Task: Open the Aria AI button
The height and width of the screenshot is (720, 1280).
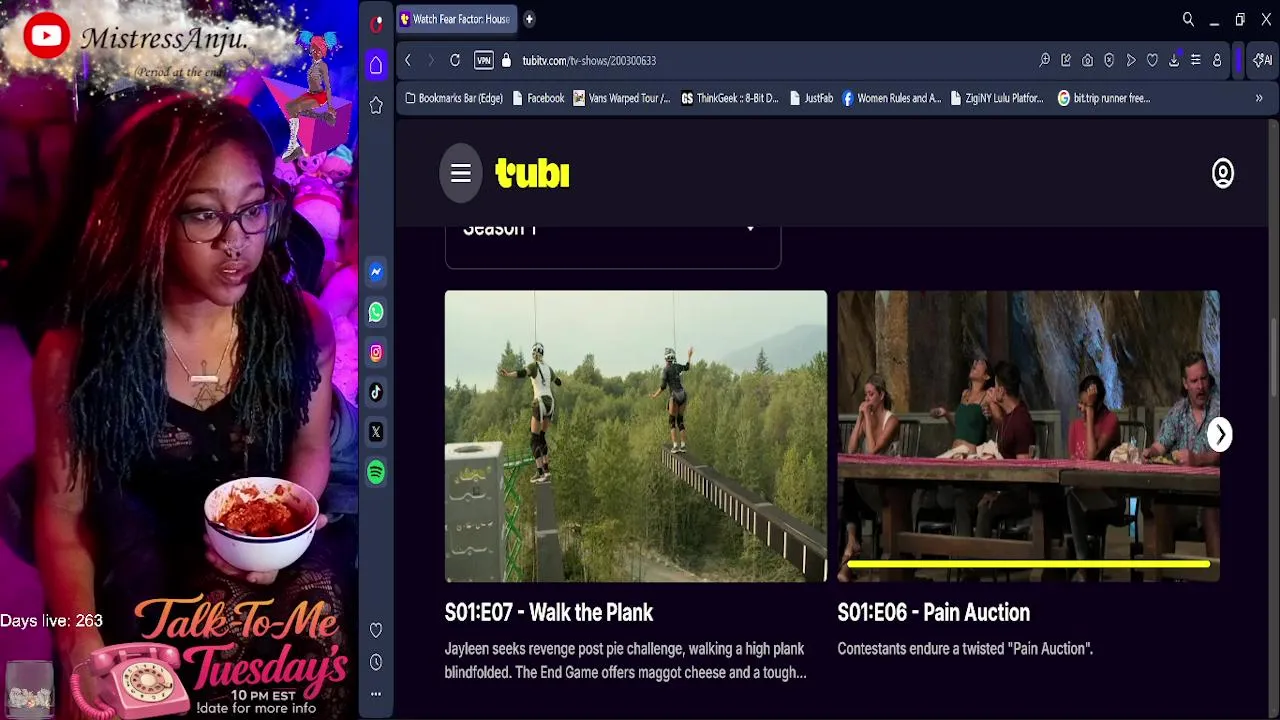Action: click(1263, 61)
